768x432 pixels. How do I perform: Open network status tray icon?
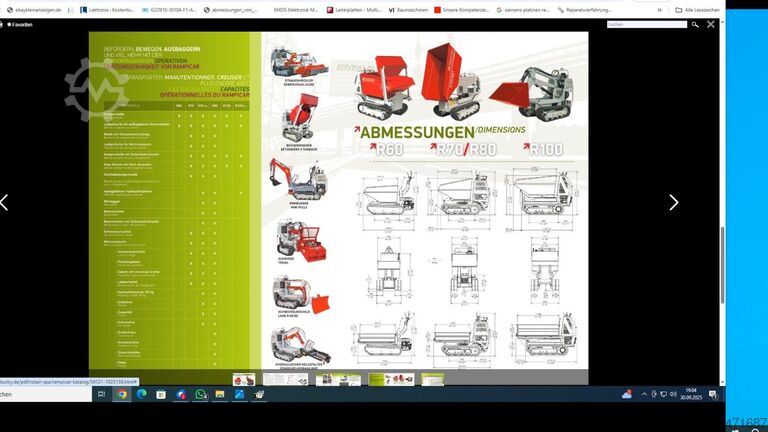coord(664,394)
